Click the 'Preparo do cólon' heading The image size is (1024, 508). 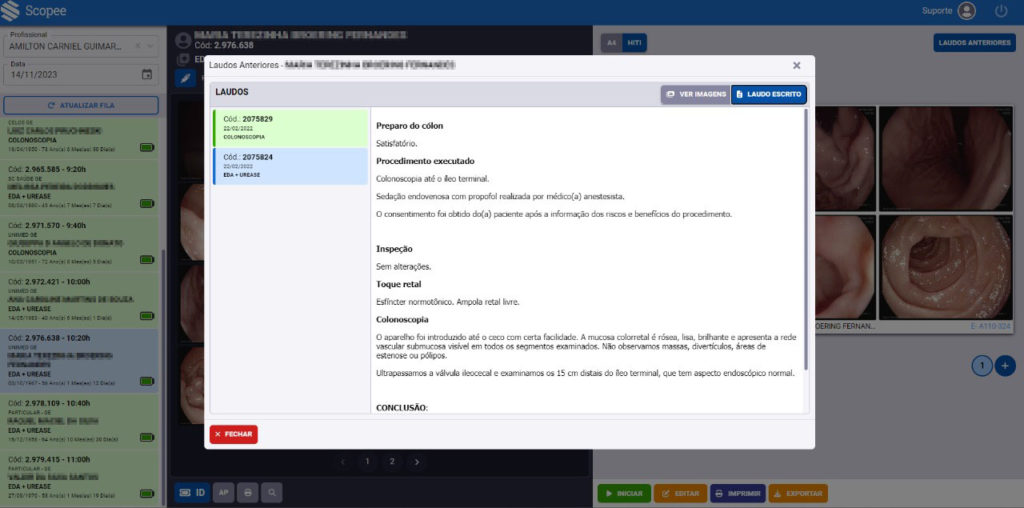(409, 125)
